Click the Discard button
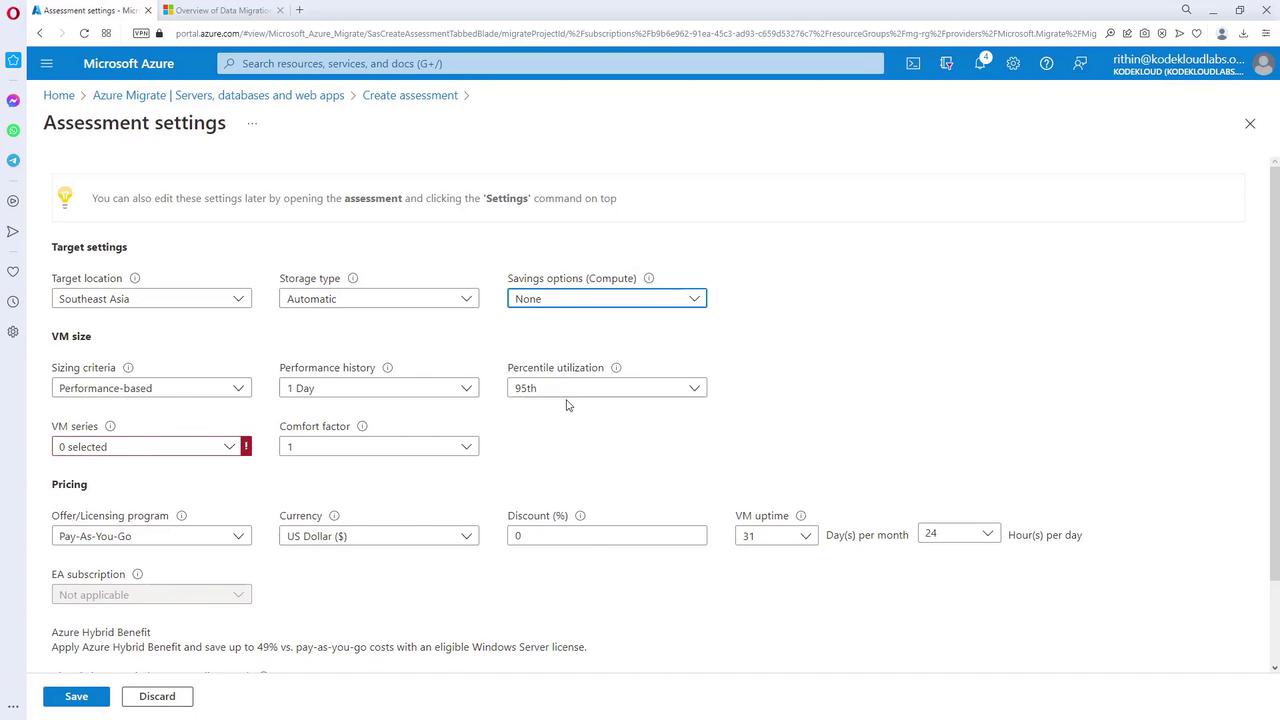The height and width of the screenshot is (720, 1280). click(x=157, y=696)
